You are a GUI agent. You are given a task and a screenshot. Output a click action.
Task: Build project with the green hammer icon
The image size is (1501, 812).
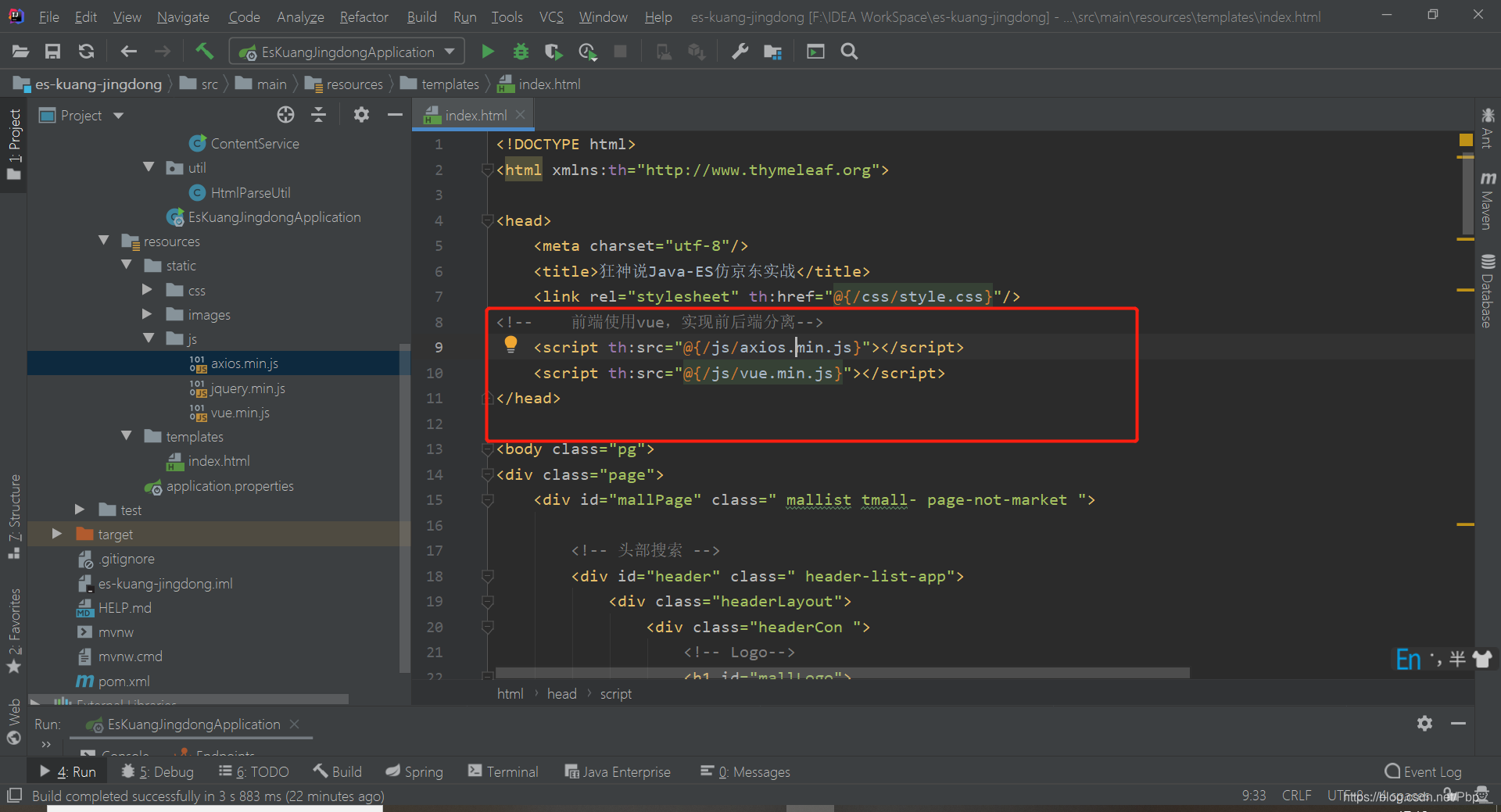[x=204, y=52]
